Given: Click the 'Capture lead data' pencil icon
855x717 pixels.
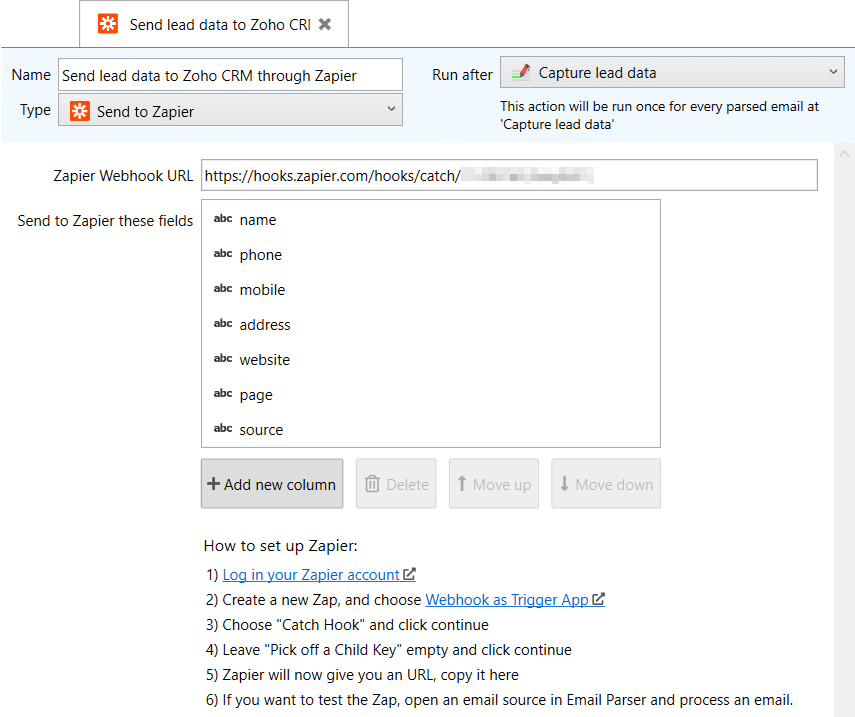Looking at the screenshot, I should click(521, 72).
